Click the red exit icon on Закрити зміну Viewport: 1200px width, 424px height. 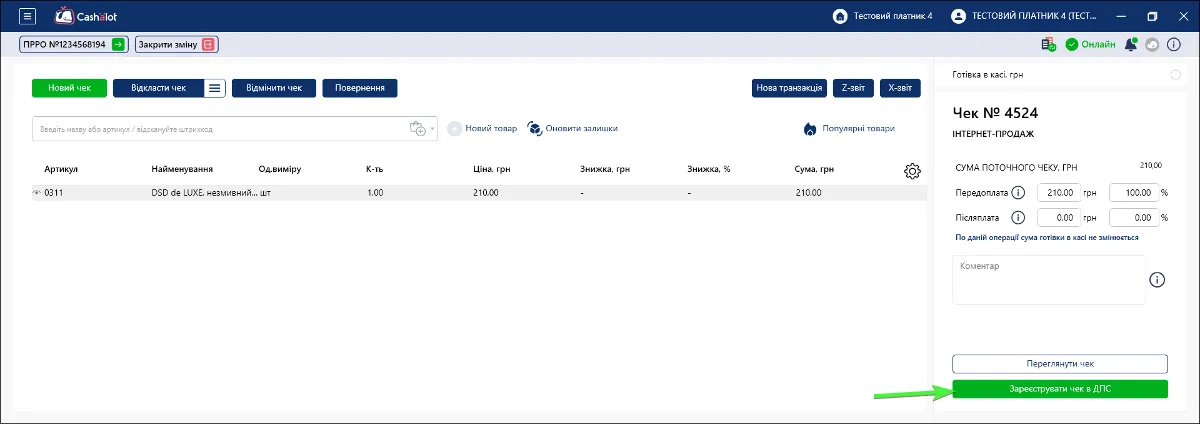click(208, 44)
